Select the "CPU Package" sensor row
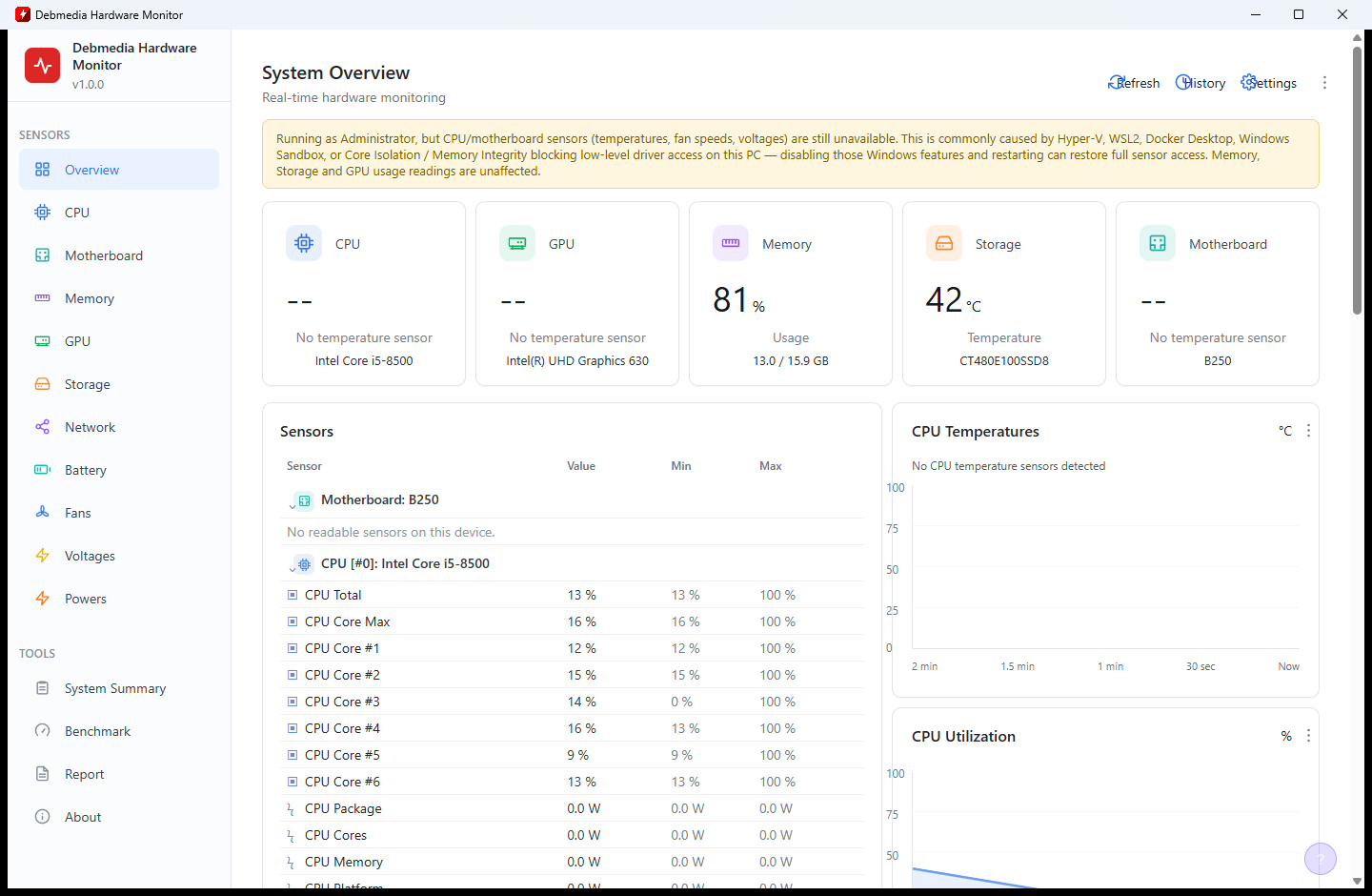Screen dimensions: 1372x896 click(x=573, y=808)
